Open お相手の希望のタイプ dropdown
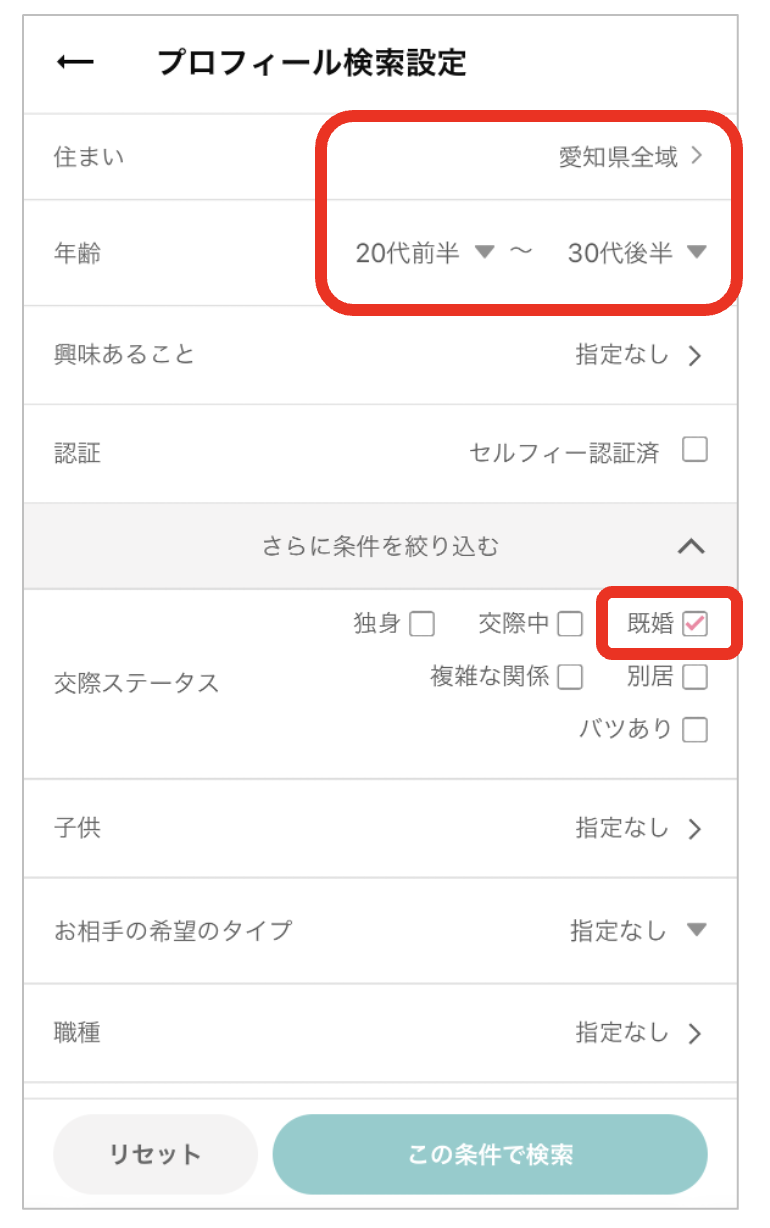 (x=696, y=931)
